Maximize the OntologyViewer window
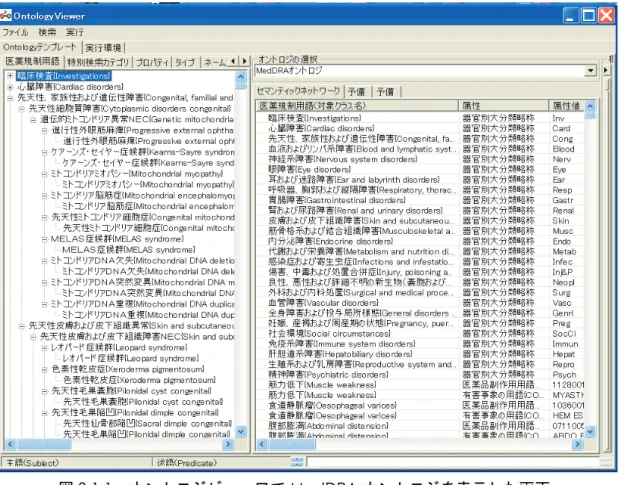 click(x=589, y=16)
